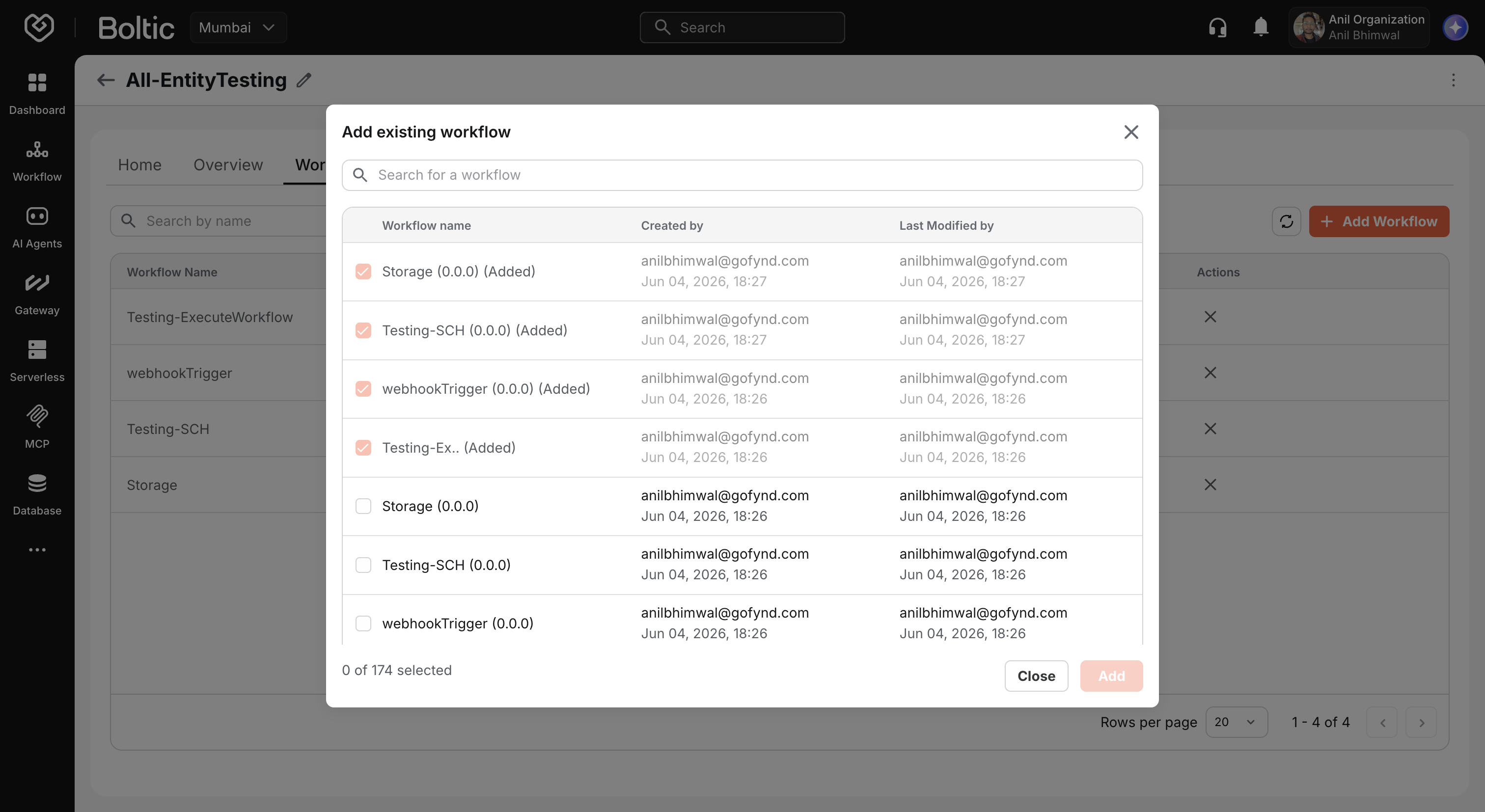1485x812 pixels.
Task: Click the Add button in dialog
Action: (1111, 676)
